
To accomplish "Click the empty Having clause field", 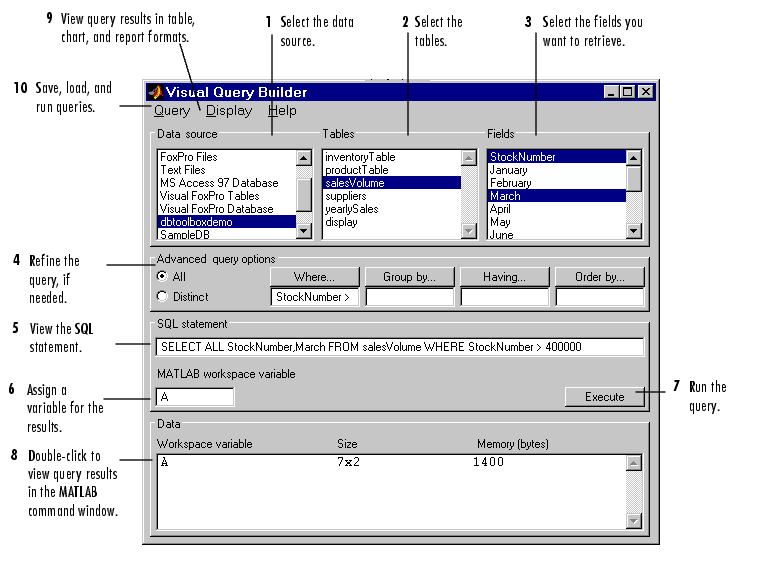I will [504, 297].
